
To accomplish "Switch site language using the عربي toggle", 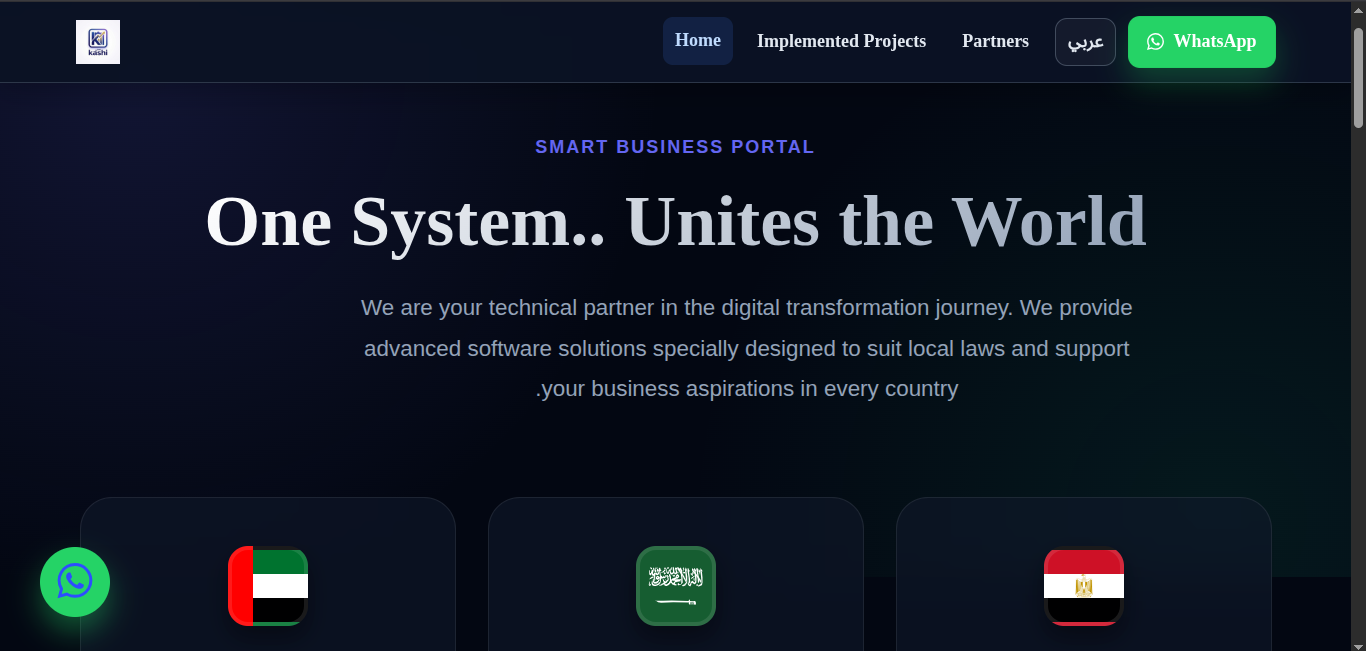I will pos(1085,42).
